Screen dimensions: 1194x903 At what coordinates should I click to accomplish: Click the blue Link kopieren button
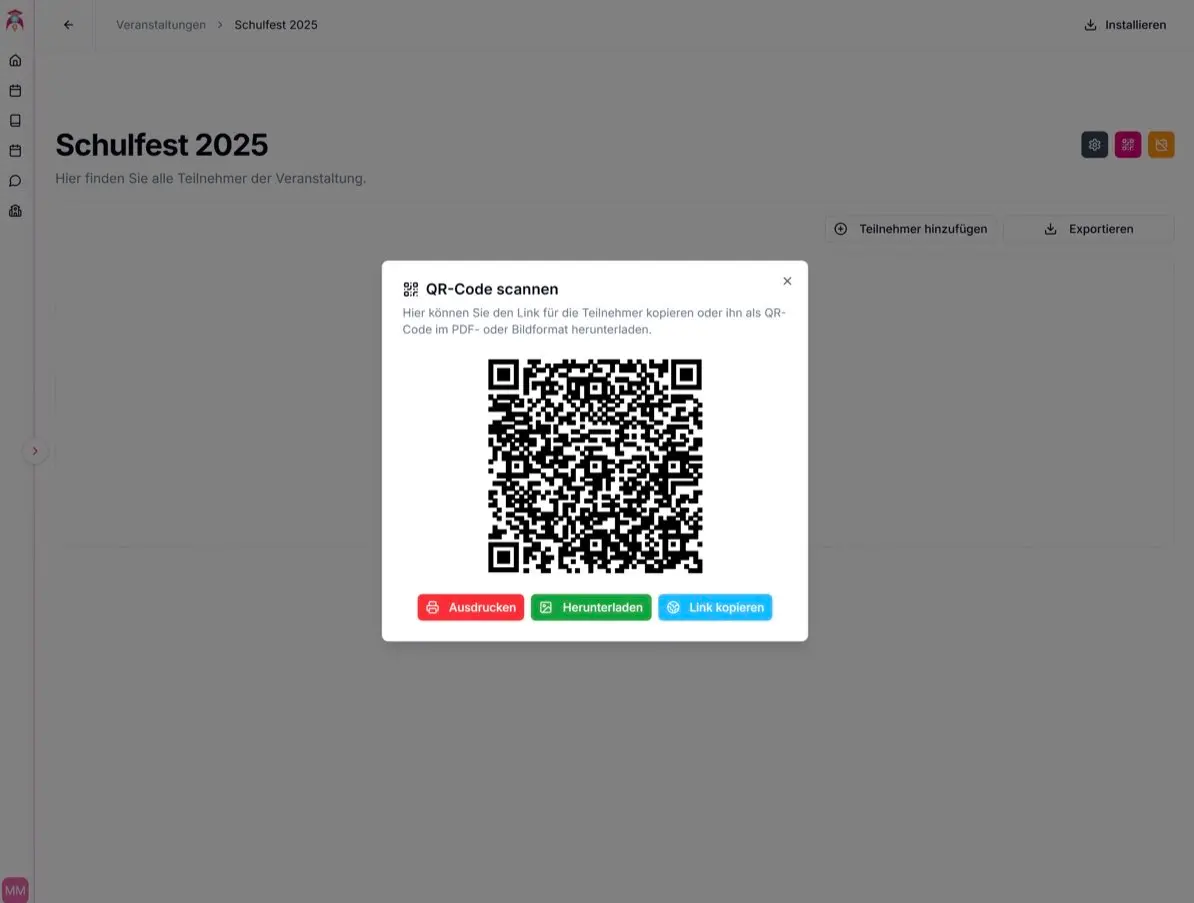click(x=715, y=608)
